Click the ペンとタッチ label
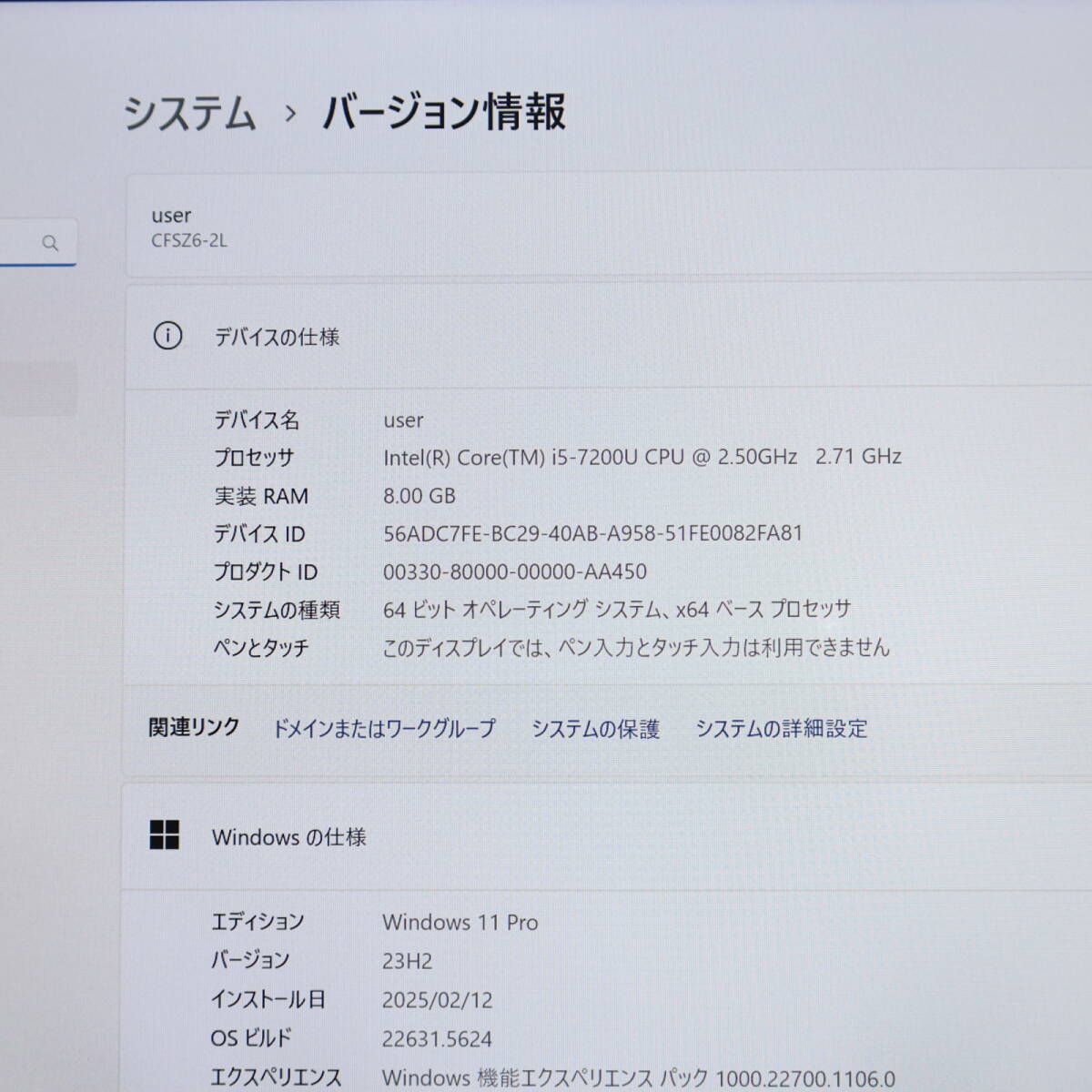This screenshot has width=1092, height=1092. 261,648
